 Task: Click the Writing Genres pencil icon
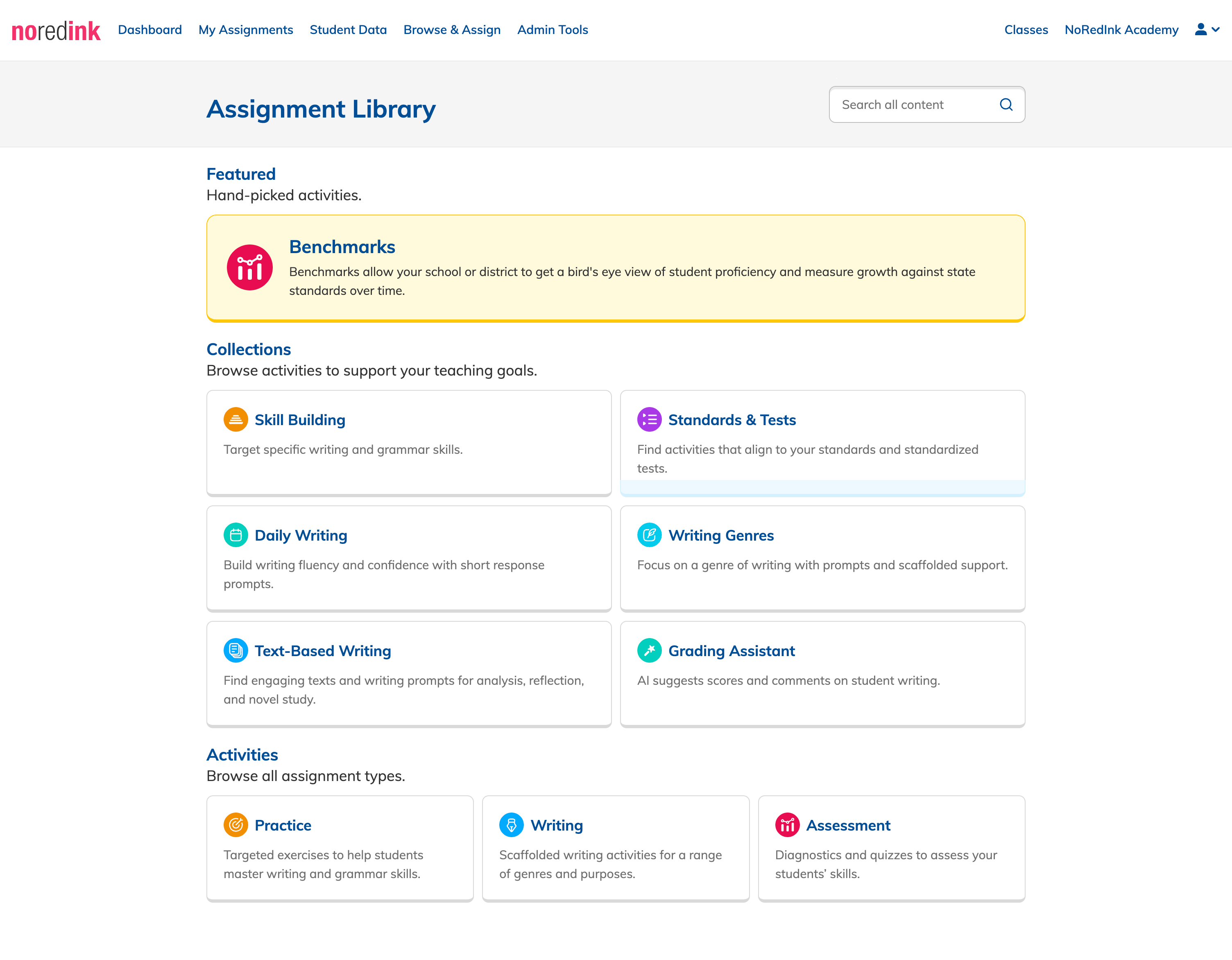649,535
